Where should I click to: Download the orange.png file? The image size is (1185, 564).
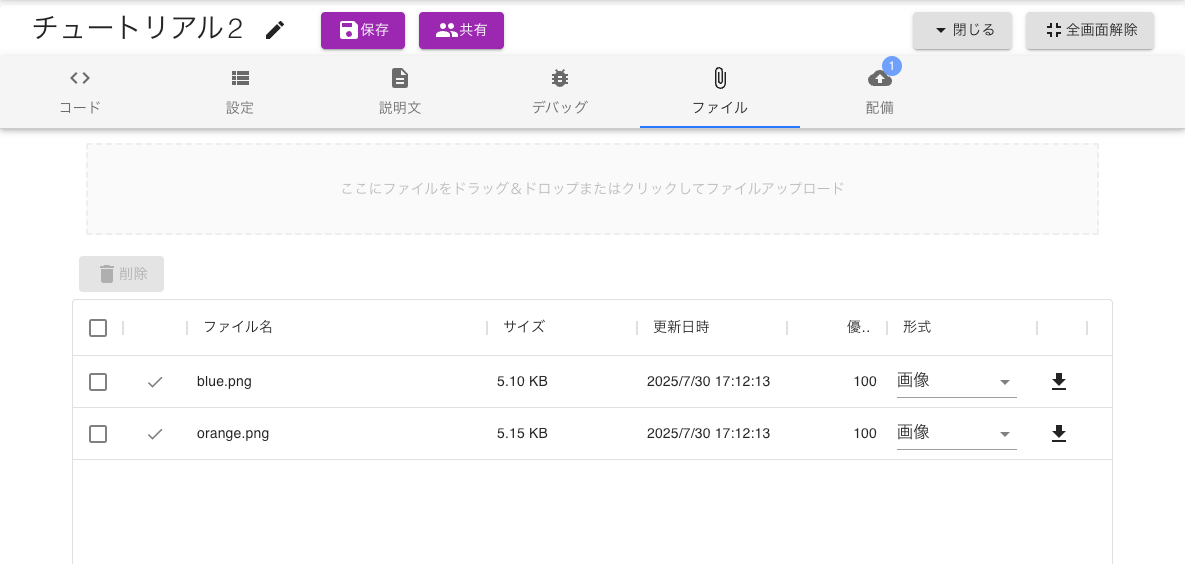tap(1059, 433)
